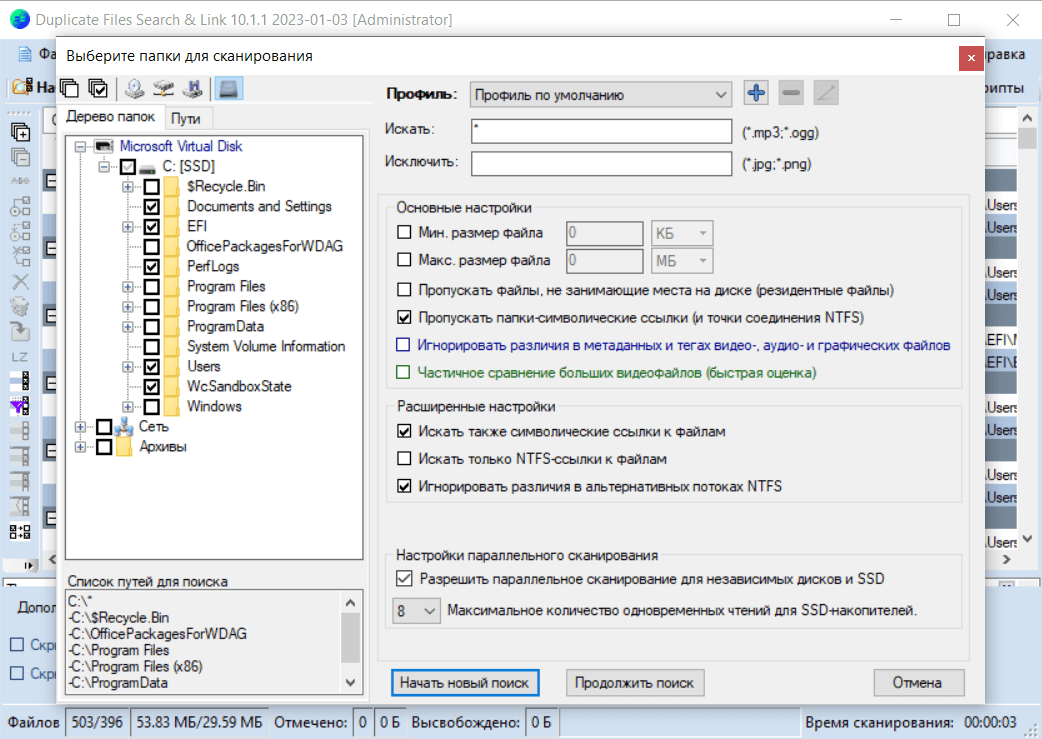1042x739 pixels.
Task: Expand the Сеть tree node
Action: [x=80, y=427]
